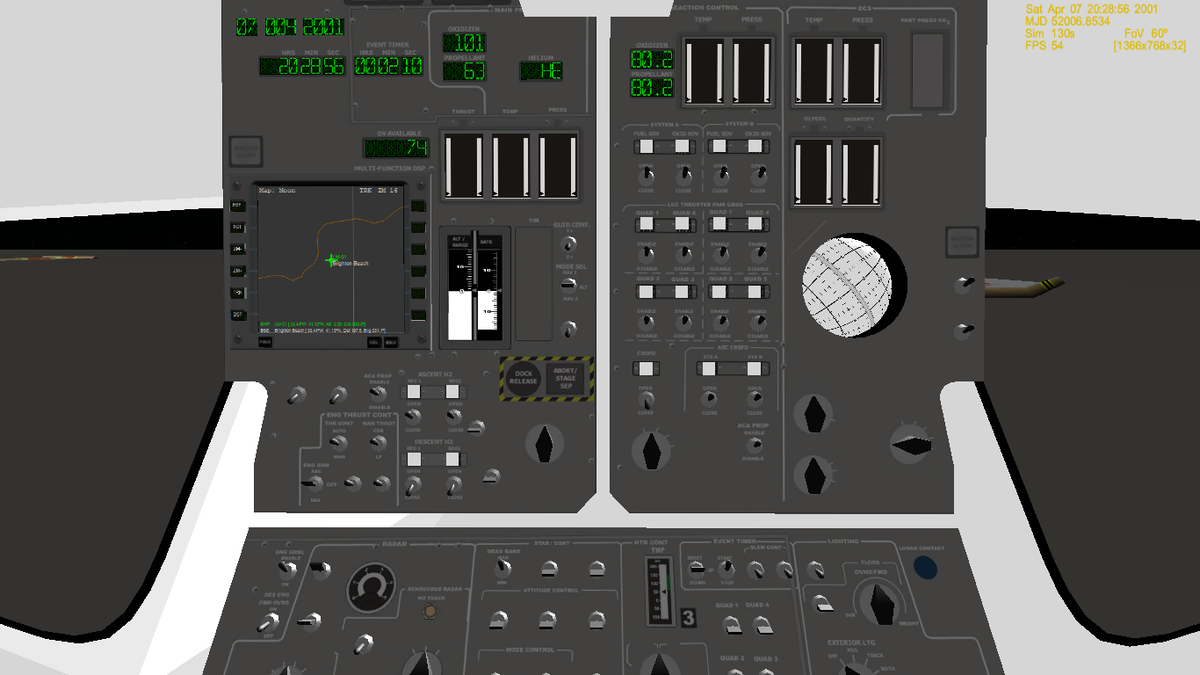The image size is (1200, 675).
Task: Flip the DESCENT H2 REG 2 valve switch
Action: coord(453,485)
